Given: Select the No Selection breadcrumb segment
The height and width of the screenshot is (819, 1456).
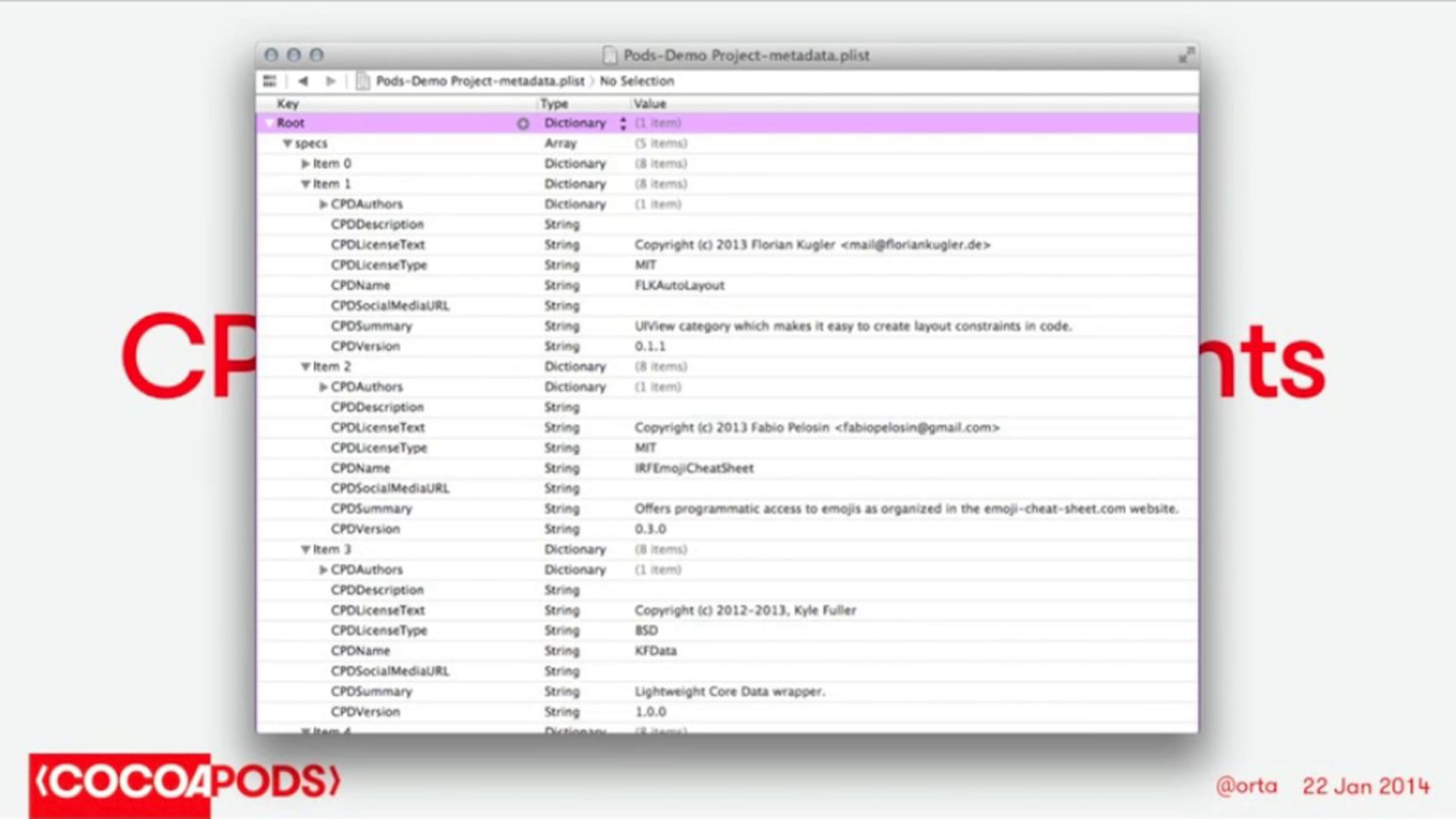Looking at the screenshot, I should (636, 81).
